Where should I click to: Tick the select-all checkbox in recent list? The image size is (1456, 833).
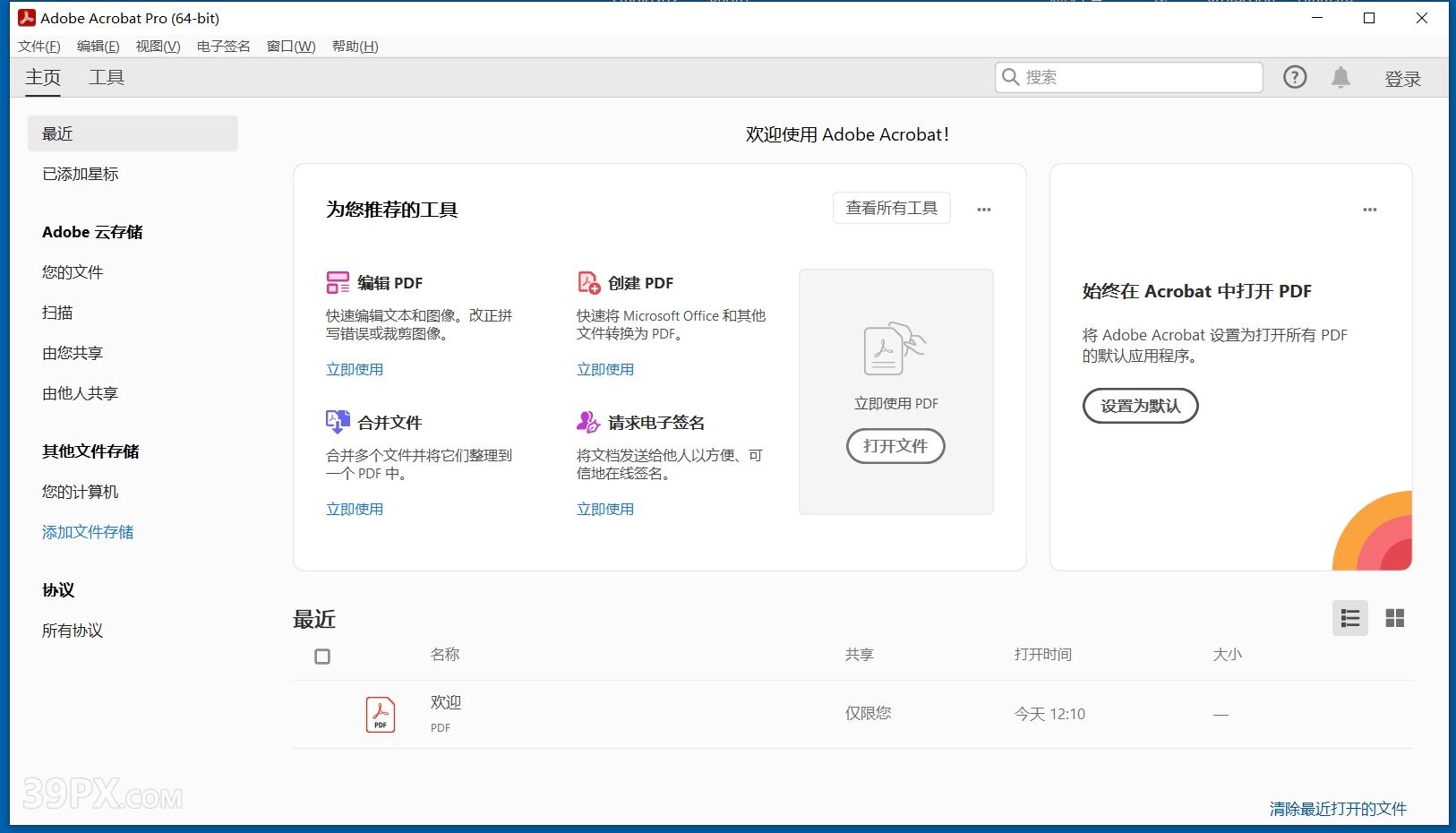pos(322,657)
